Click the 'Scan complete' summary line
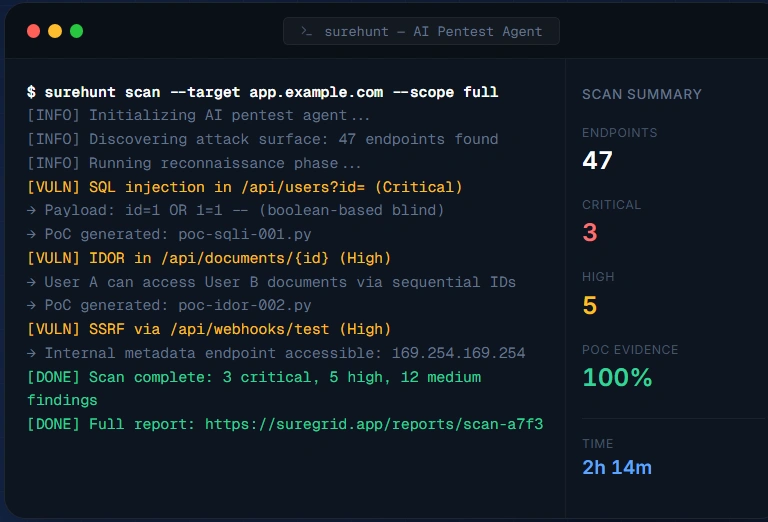768x522 pixels. tap(254, 389)
